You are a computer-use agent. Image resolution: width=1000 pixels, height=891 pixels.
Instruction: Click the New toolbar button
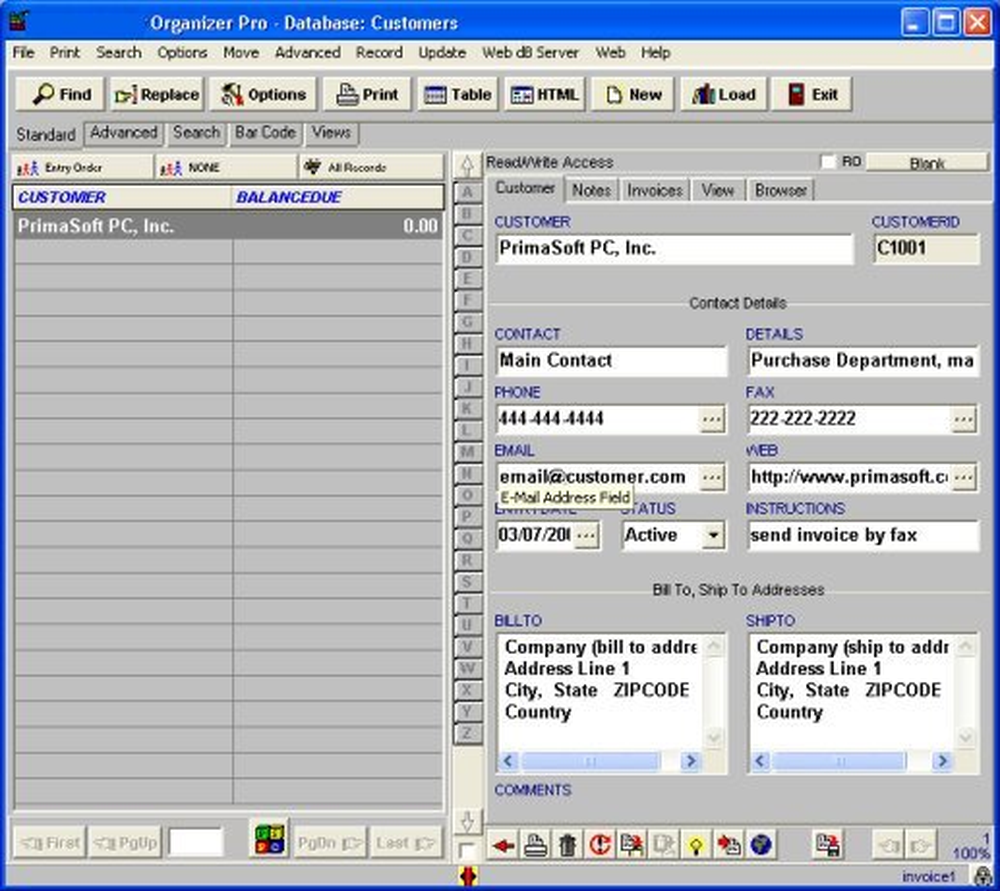tap(633, 94)
